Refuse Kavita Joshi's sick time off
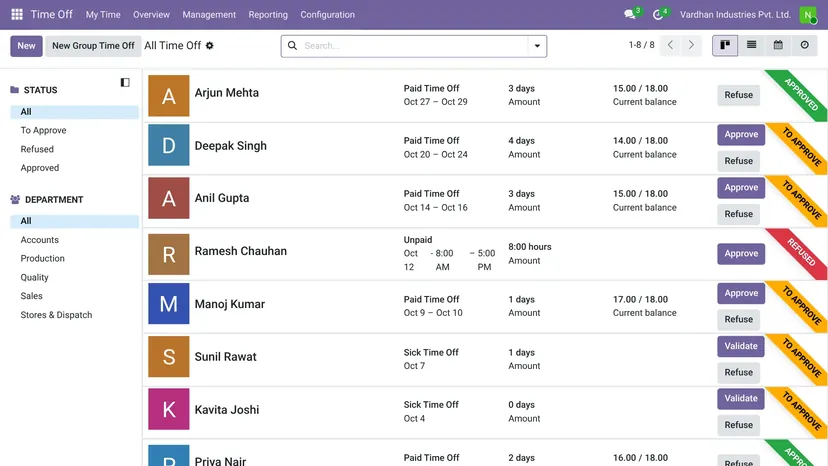Screen dimensions: 828x466 pyautogui.click(x=738, y=425)
